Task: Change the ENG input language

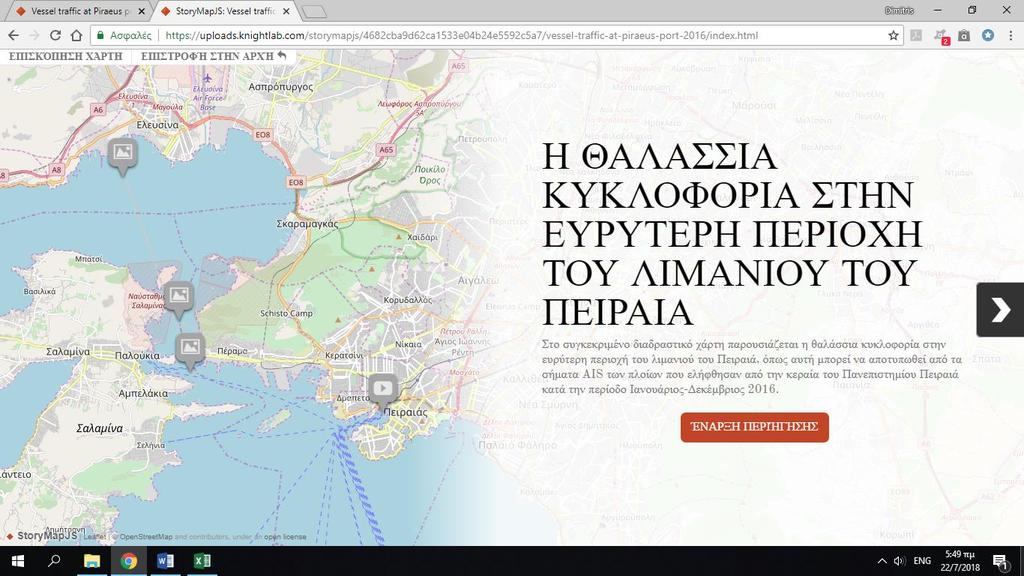Action: (922, 561)
